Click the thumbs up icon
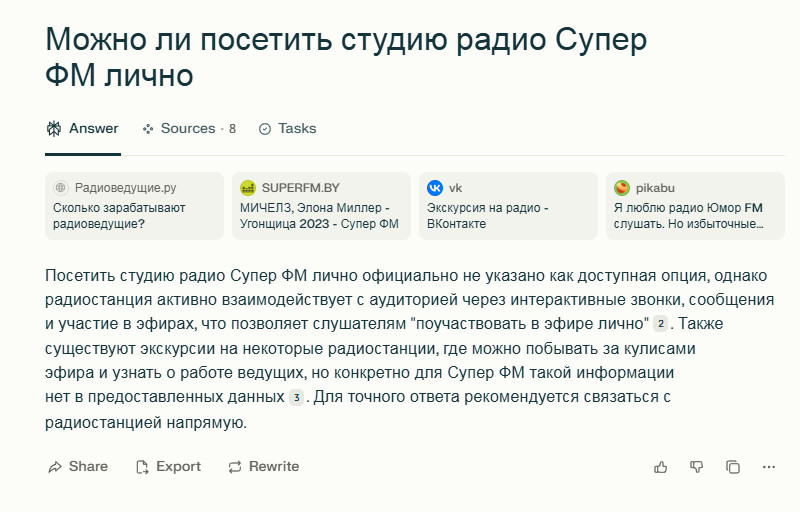 point(660,467)
